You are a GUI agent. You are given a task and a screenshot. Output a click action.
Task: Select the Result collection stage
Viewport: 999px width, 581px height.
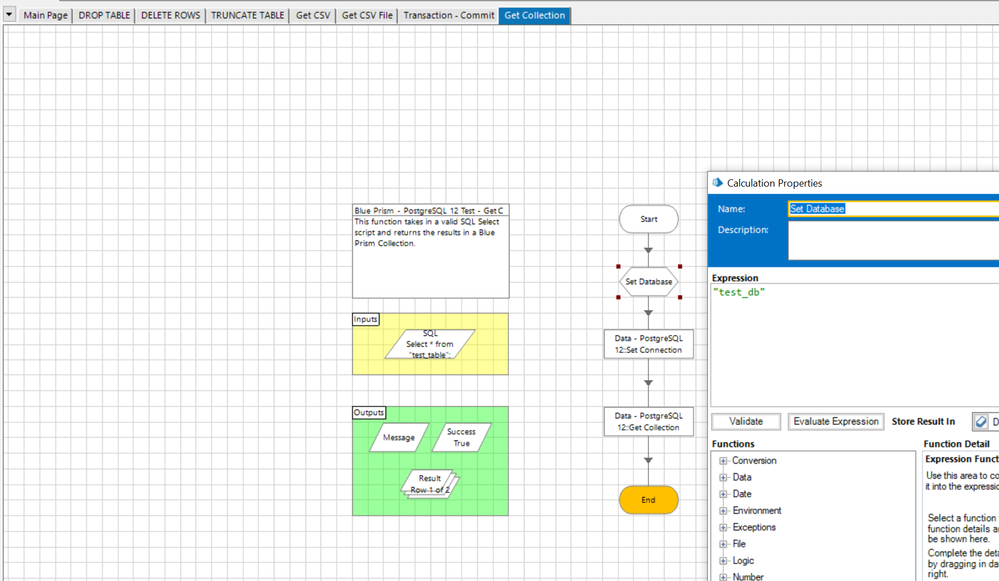point(430,484)
